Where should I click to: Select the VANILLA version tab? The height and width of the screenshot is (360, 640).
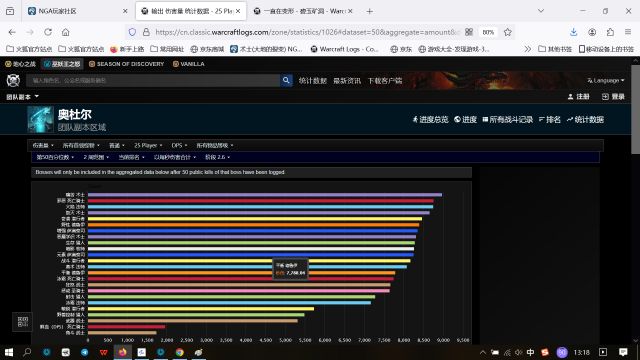tap(189, 64)
